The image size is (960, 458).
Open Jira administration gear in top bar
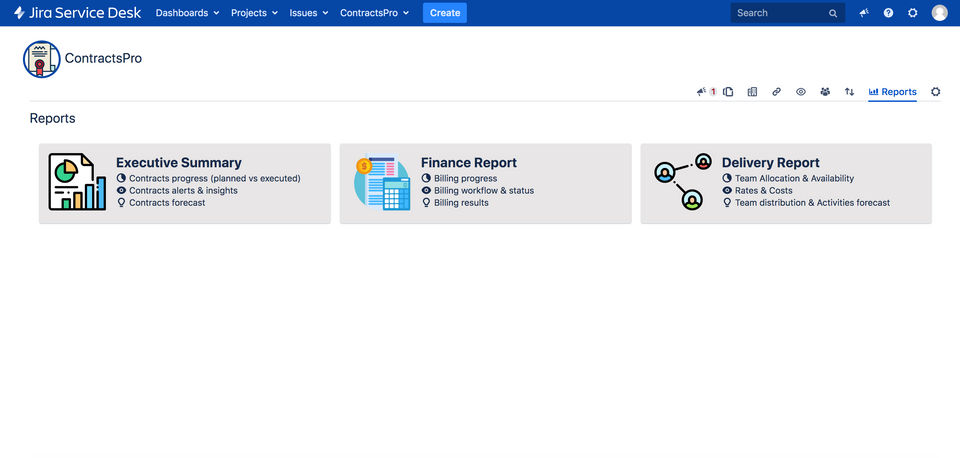click(x=913, y=13)
